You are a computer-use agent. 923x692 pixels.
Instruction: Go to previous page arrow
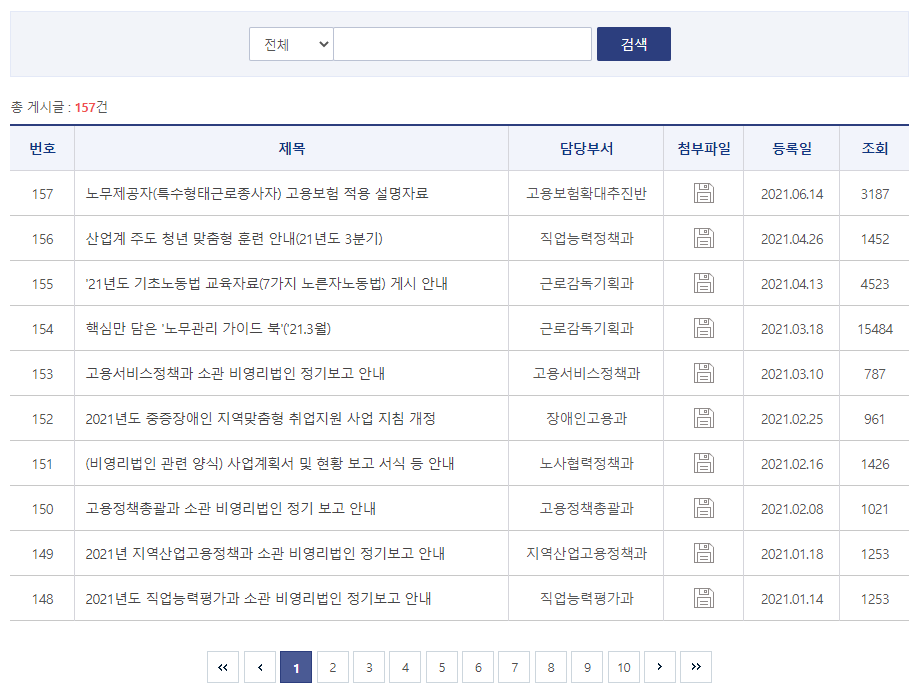click(260, 667)
